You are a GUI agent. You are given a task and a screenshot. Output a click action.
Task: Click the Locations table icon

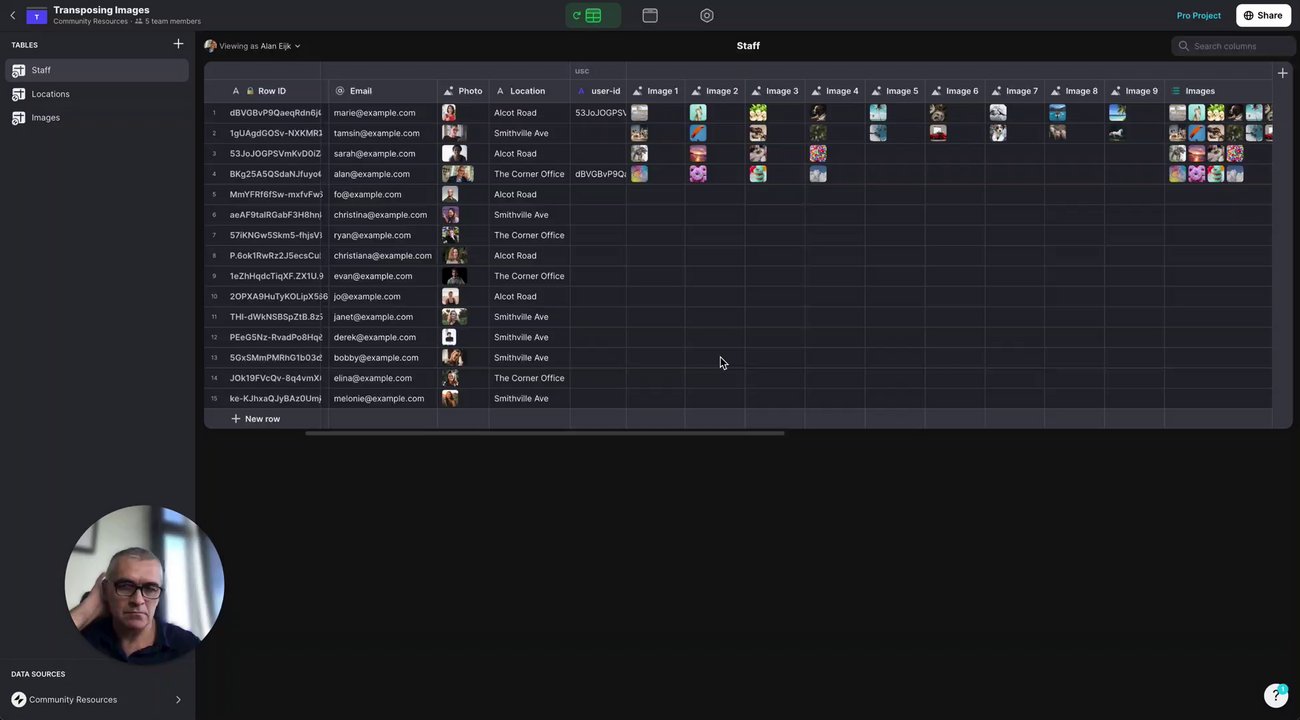18,94
